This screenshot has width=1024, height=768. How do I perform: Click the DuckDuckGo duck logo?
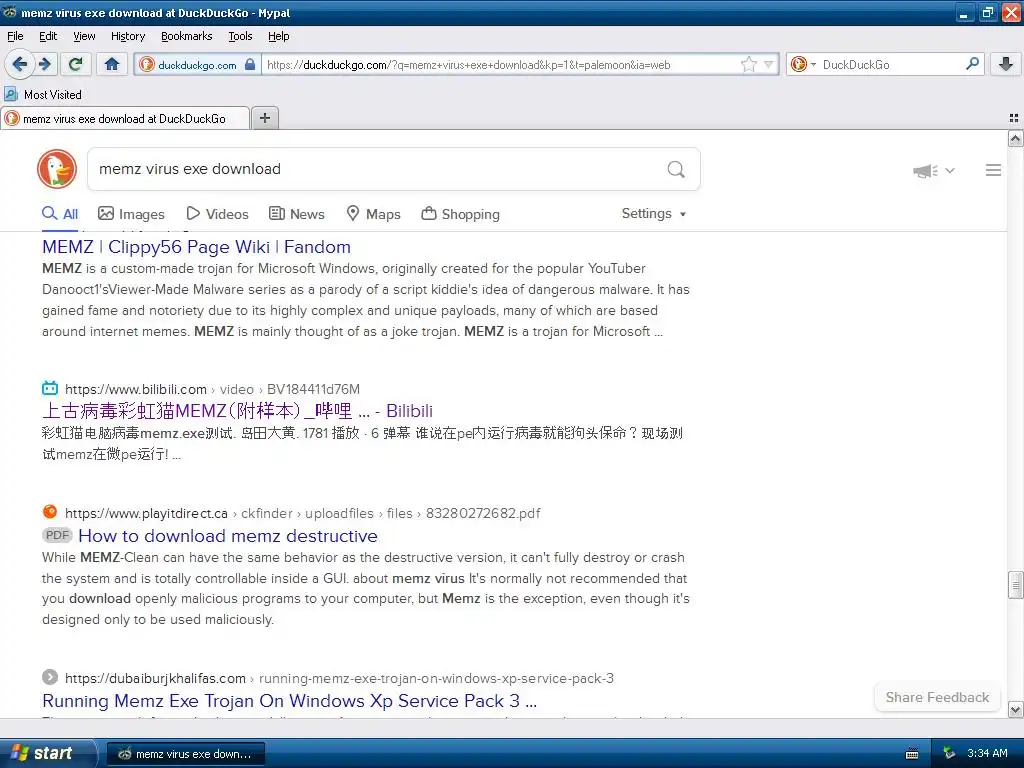(x=57, y=169)
